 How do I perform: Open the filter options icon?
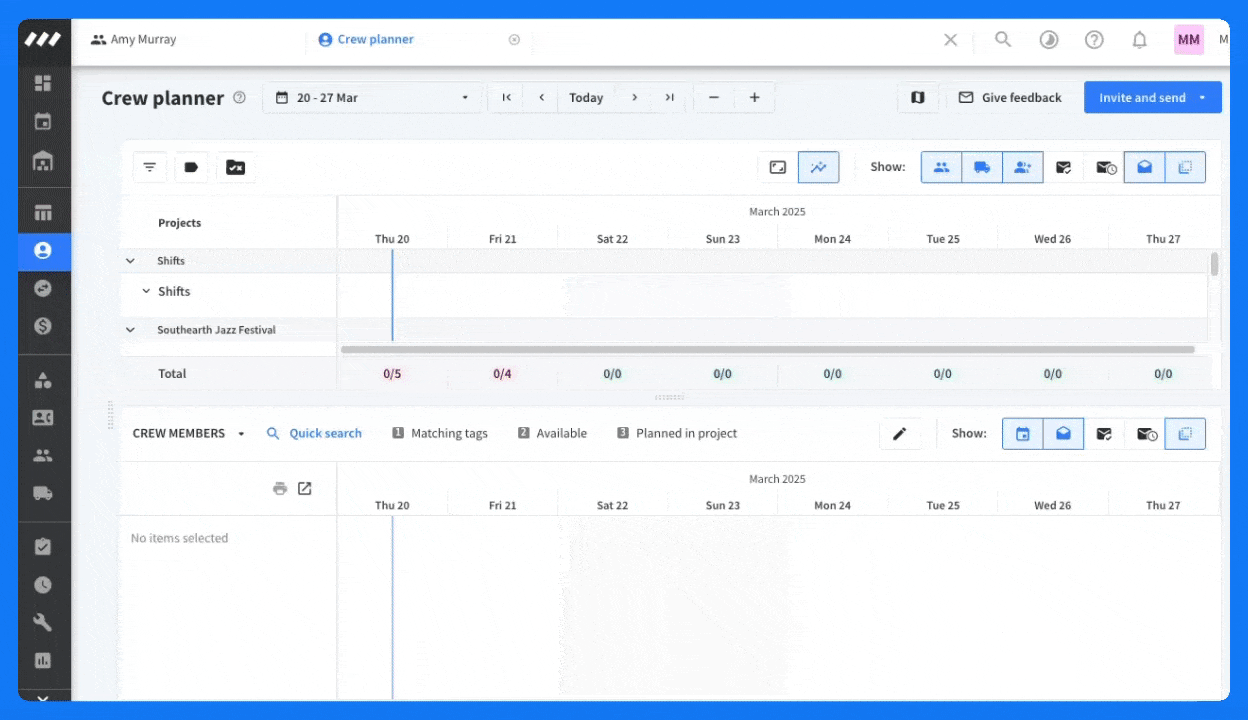(x=149, y=168)
